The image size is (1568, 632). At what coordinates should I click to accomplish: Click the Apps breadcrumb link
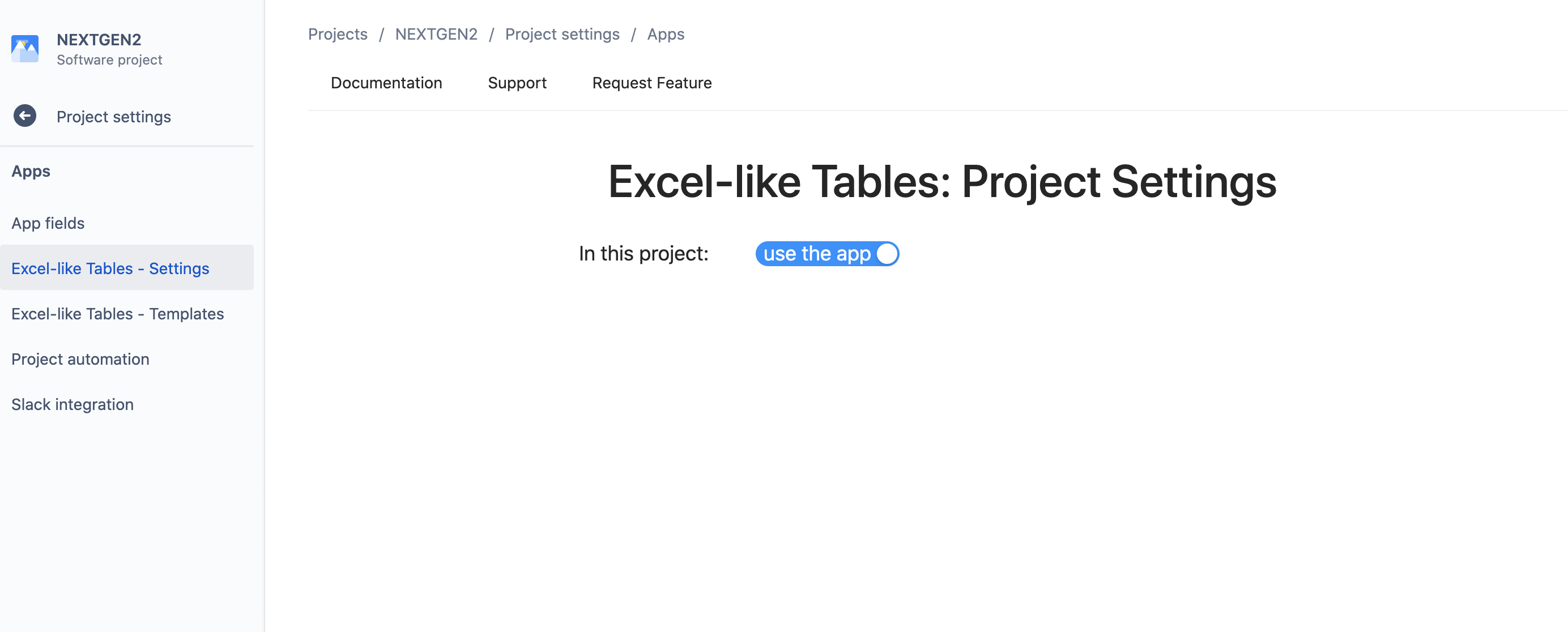pos(665,34)
